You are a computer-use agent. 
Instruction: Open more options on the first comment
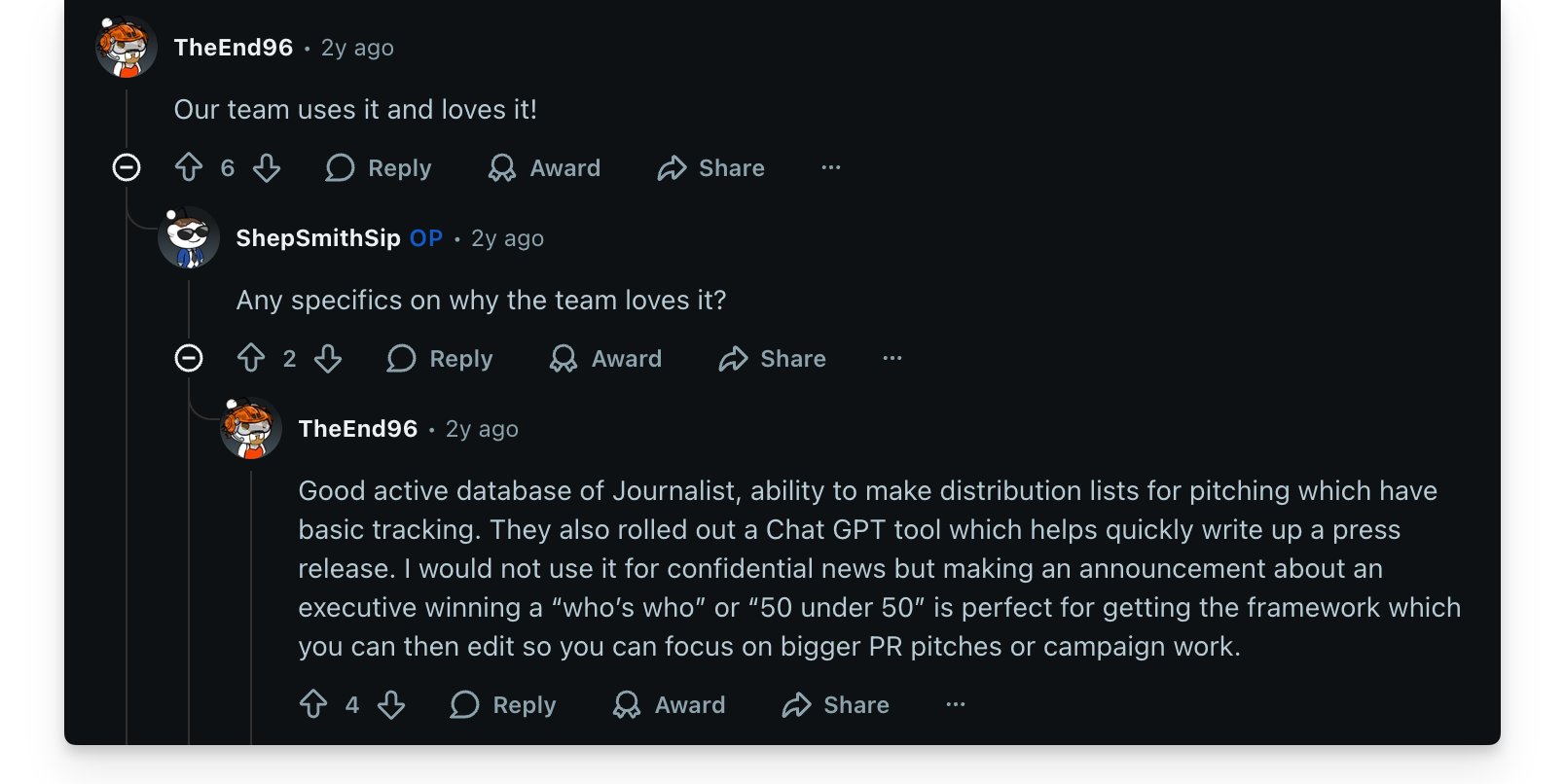(830, 168)
